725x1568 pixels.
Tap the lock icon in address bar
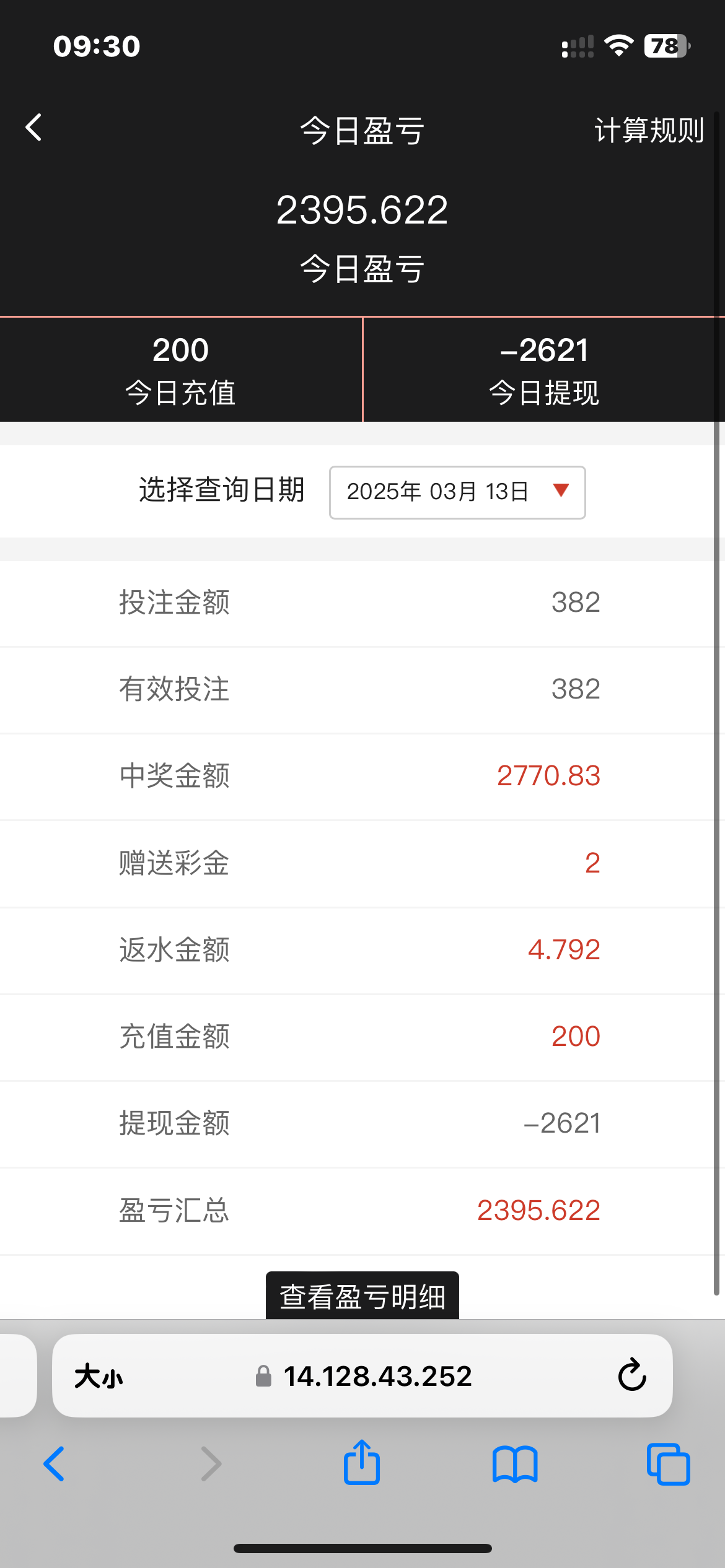click(x=263, y=1376)
